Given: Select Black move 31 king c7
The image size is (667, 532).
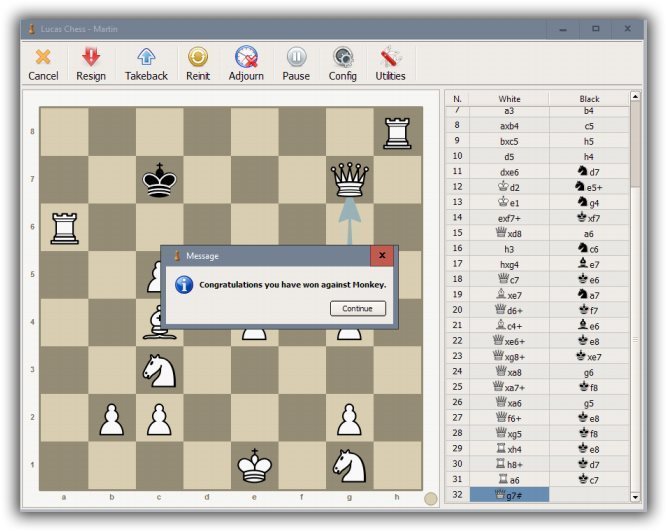Looking at the screenshot, I should pyautogui.click(x=589, y=480).
